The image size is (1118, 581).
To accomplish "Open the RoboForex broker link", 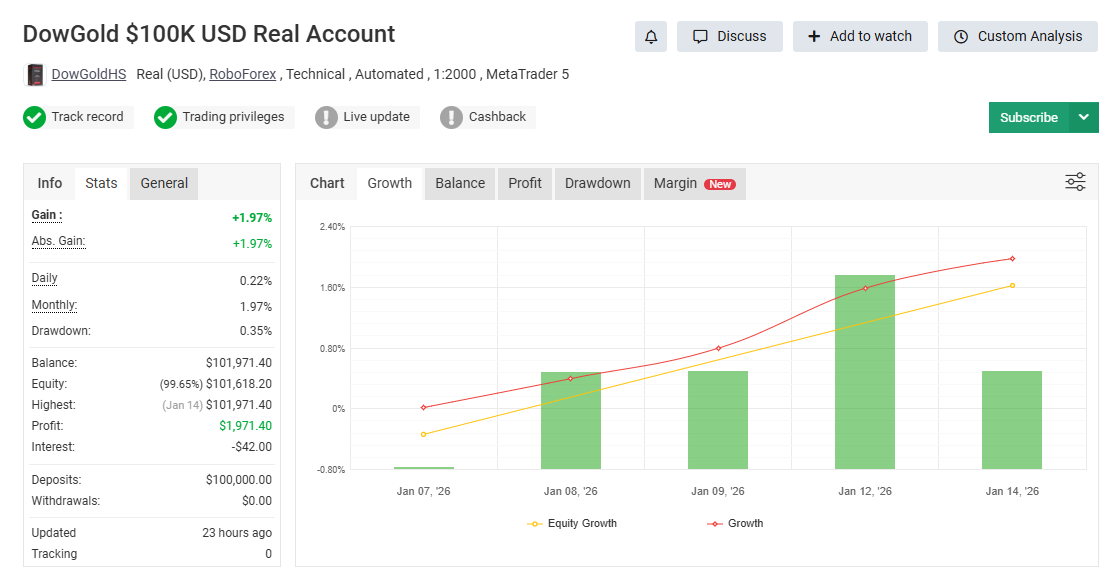I will point(243,74).
